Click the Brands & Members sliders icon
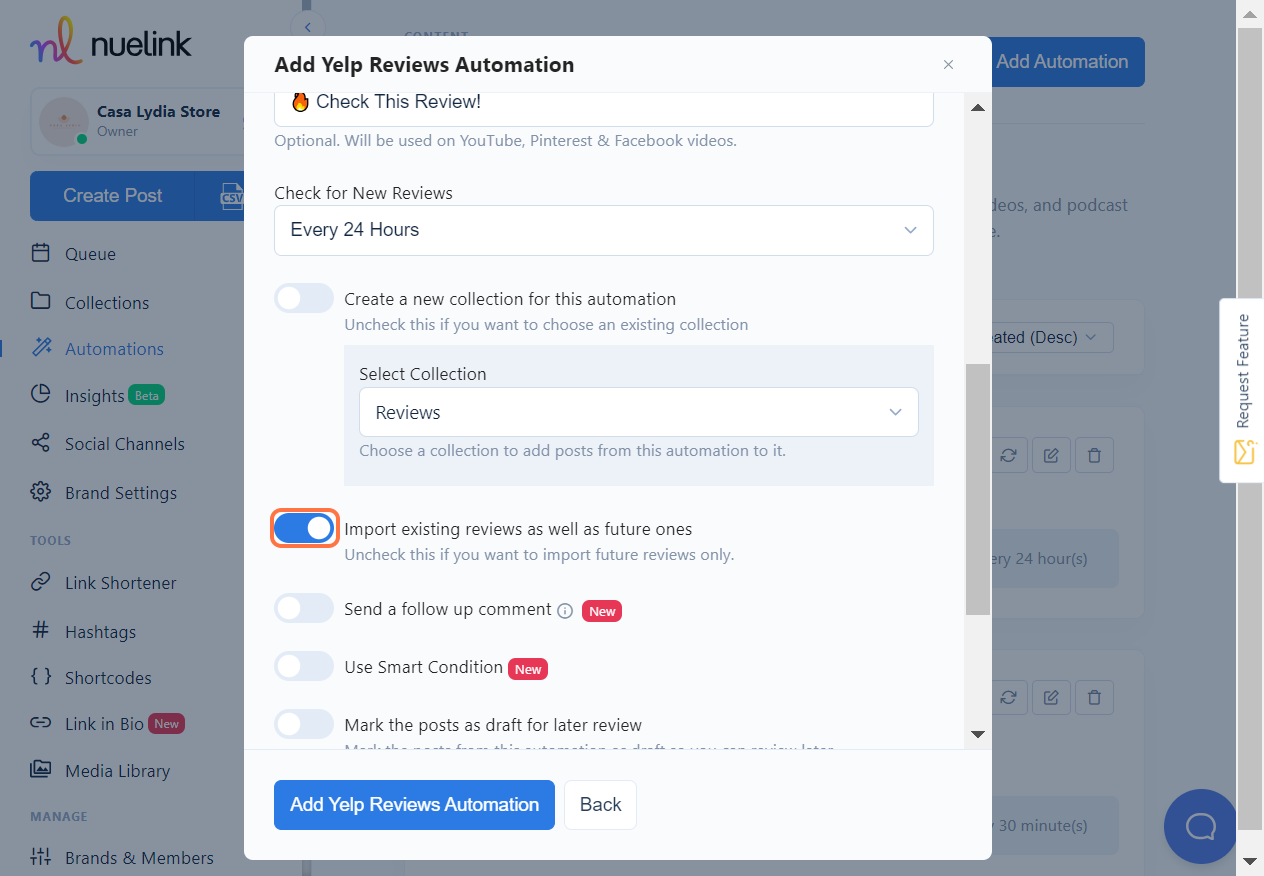 pyautogui.click(x=40, y=857)
